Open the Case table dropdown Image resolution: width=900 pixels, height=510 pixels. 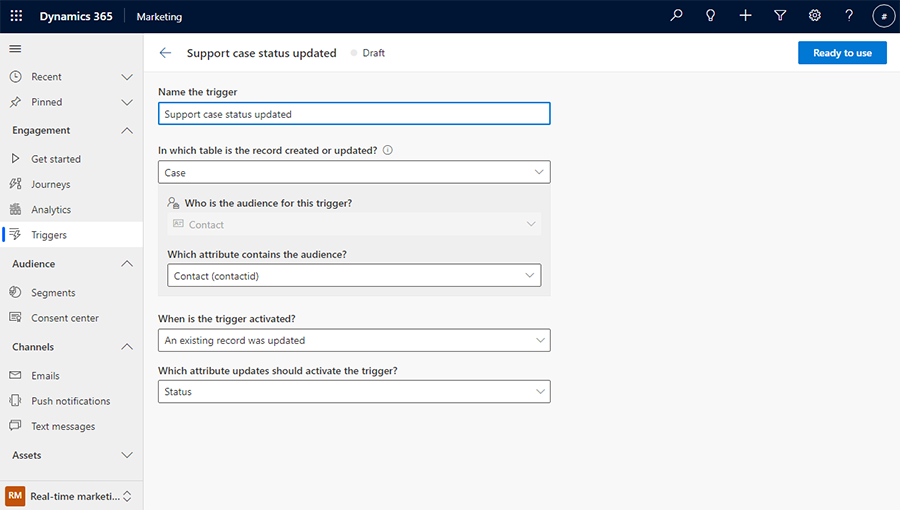click(x=354, y=172)
